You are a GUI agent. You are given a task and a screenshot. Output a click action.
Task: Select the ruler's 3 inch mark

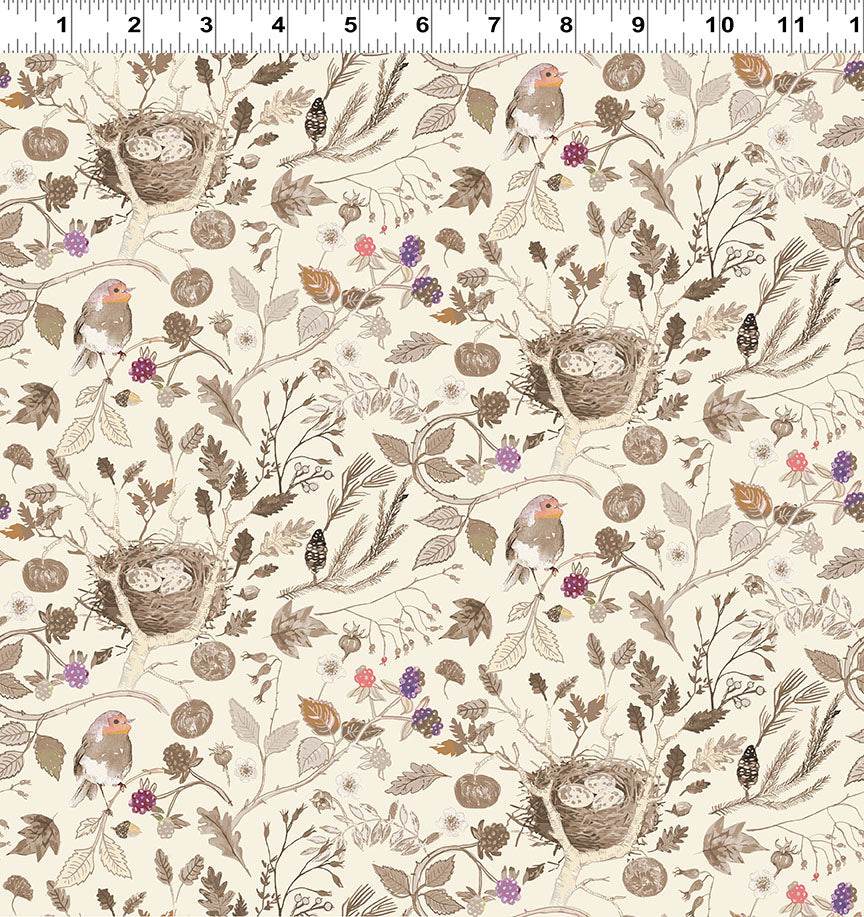[x=206, y=24]
